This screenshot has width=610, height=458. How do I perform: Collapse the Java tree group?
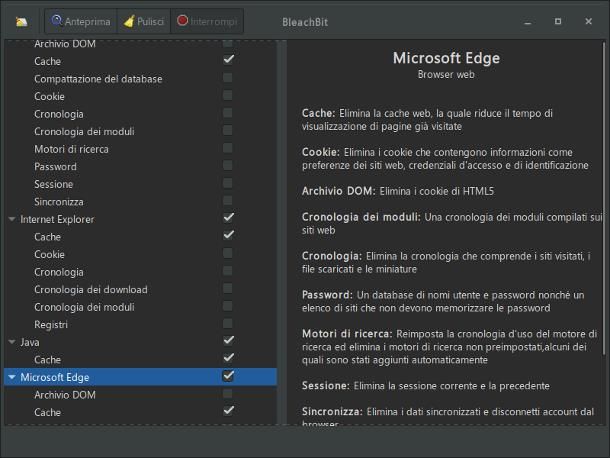click(x=12, y=342)
